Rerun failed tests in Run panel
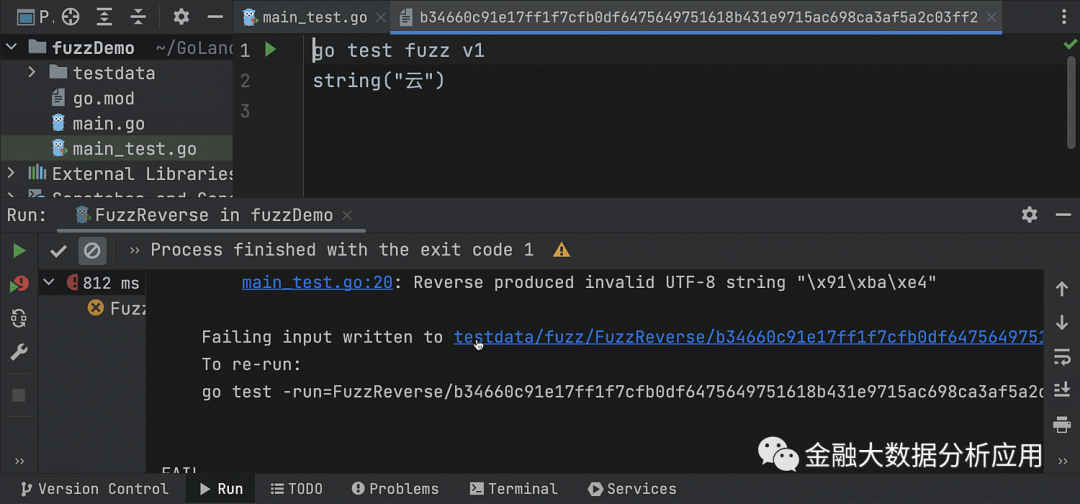Screen dimensions: 1080x504 click(x=19, y=285)
